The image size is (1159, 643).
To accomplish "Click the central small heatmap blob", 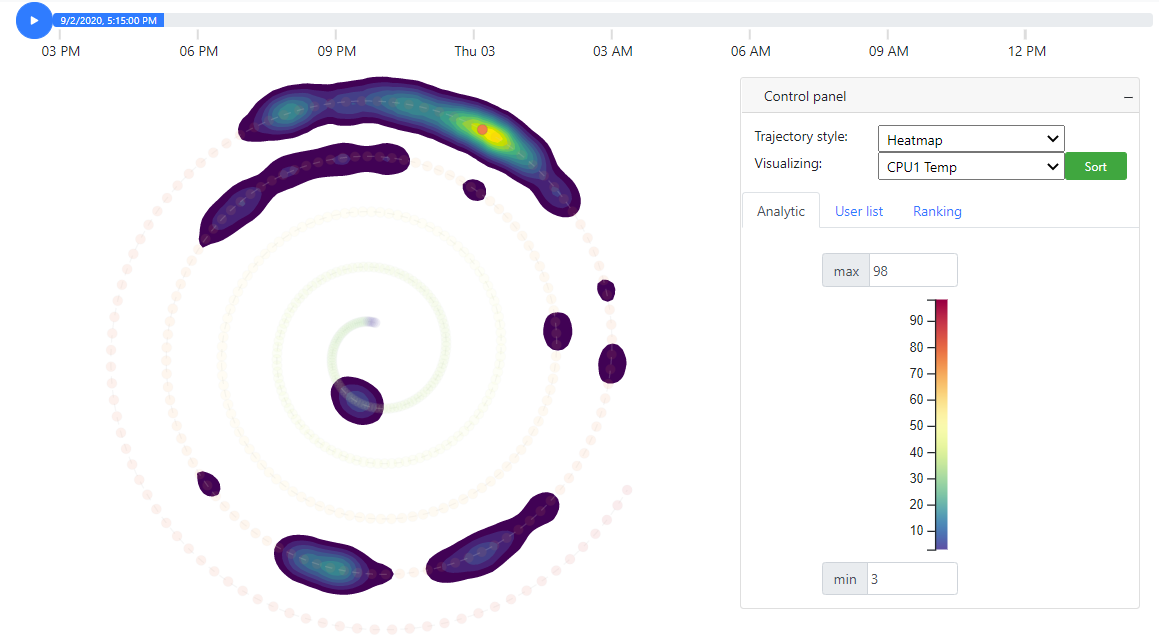I will point(357,400).
